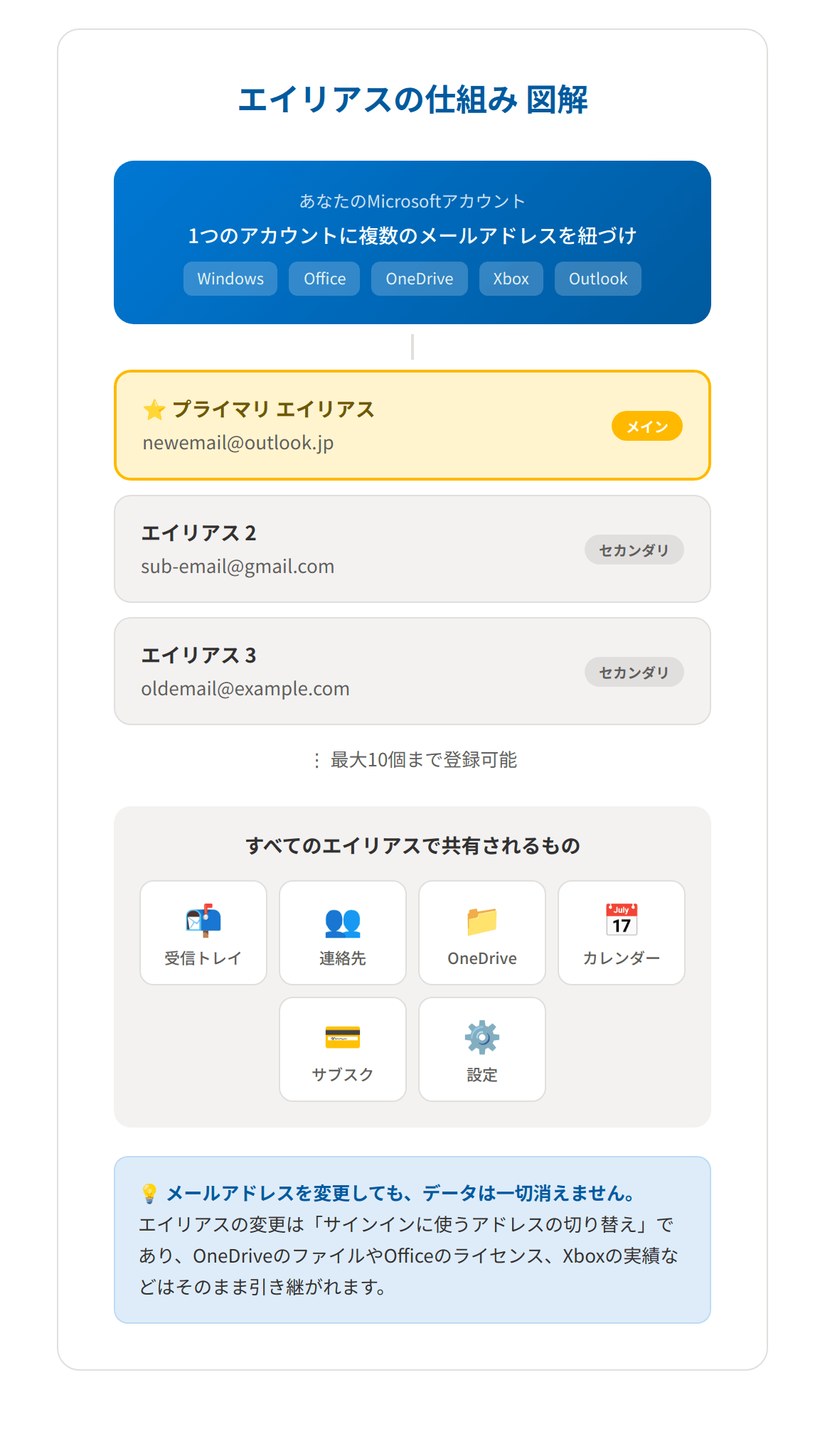This screenshot has width=825, height=1456.
Task: Click the yellow メイン badge
Action: [x=647, y=426]
